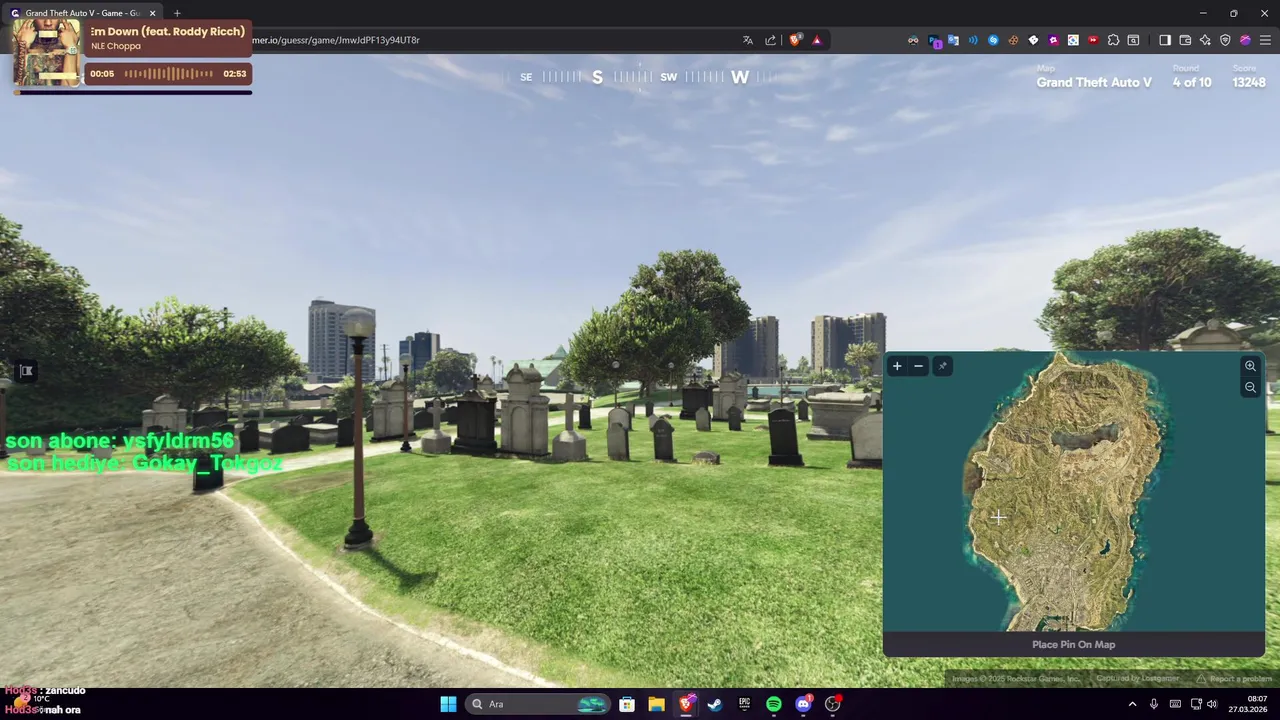Click the red fast-forward extension icon
This screenshot has height=720, width=1280.
click(x=1093, y=40)
